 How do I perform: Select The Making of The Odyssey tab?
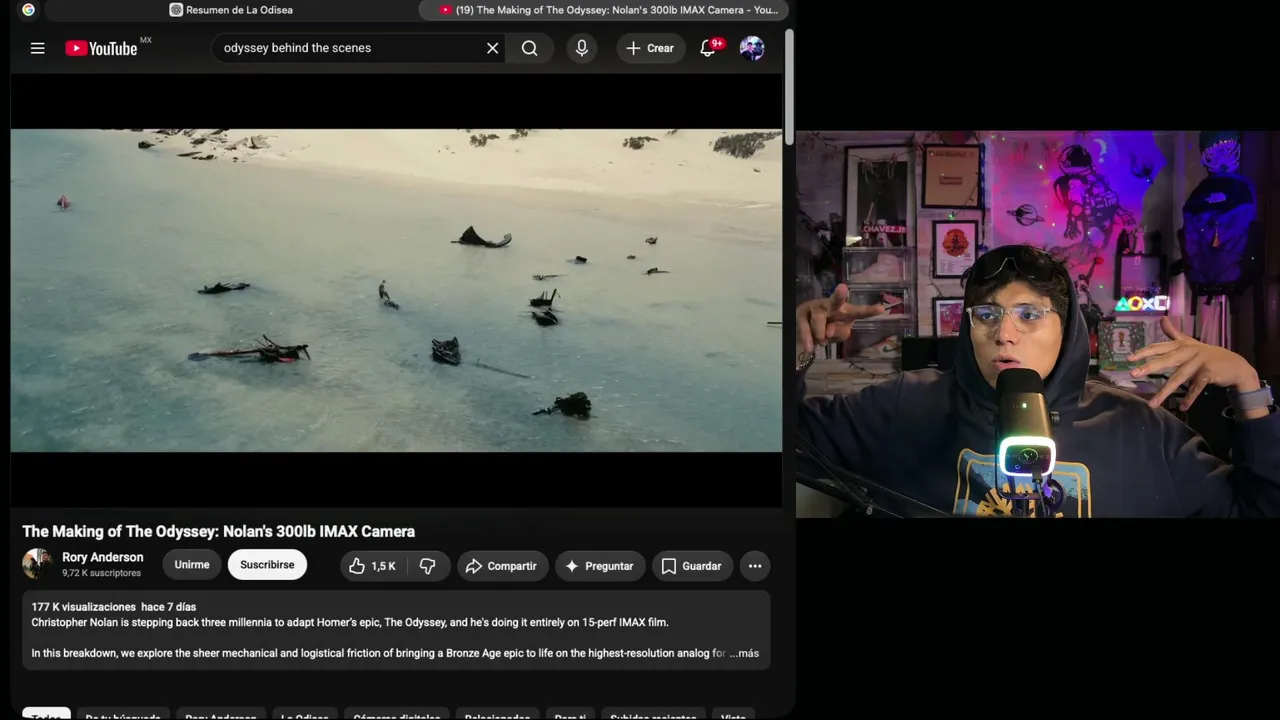[x=606, y=10]
